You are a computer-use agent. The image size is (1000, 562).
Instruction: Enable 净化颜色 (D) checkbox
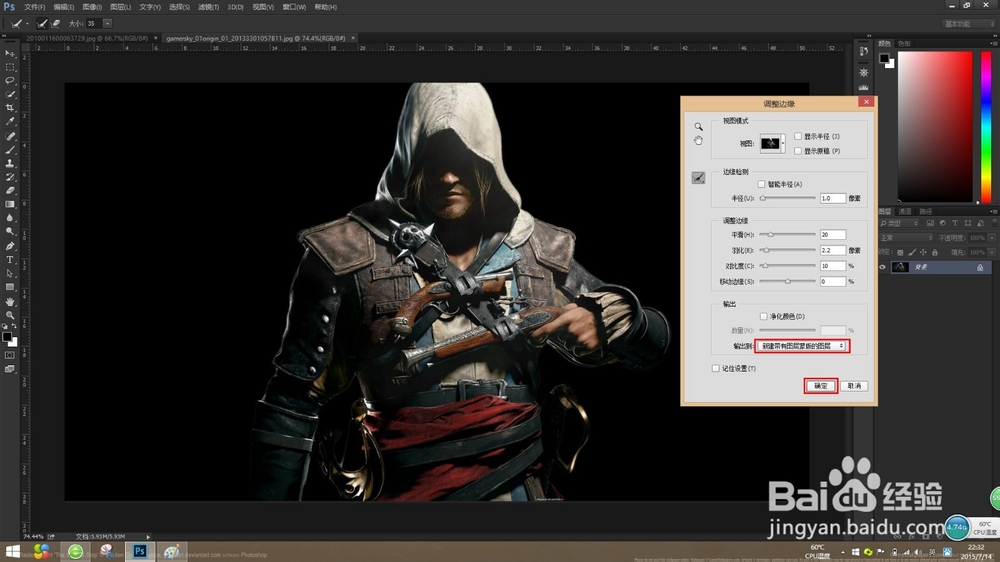click(x=763, y=316)
